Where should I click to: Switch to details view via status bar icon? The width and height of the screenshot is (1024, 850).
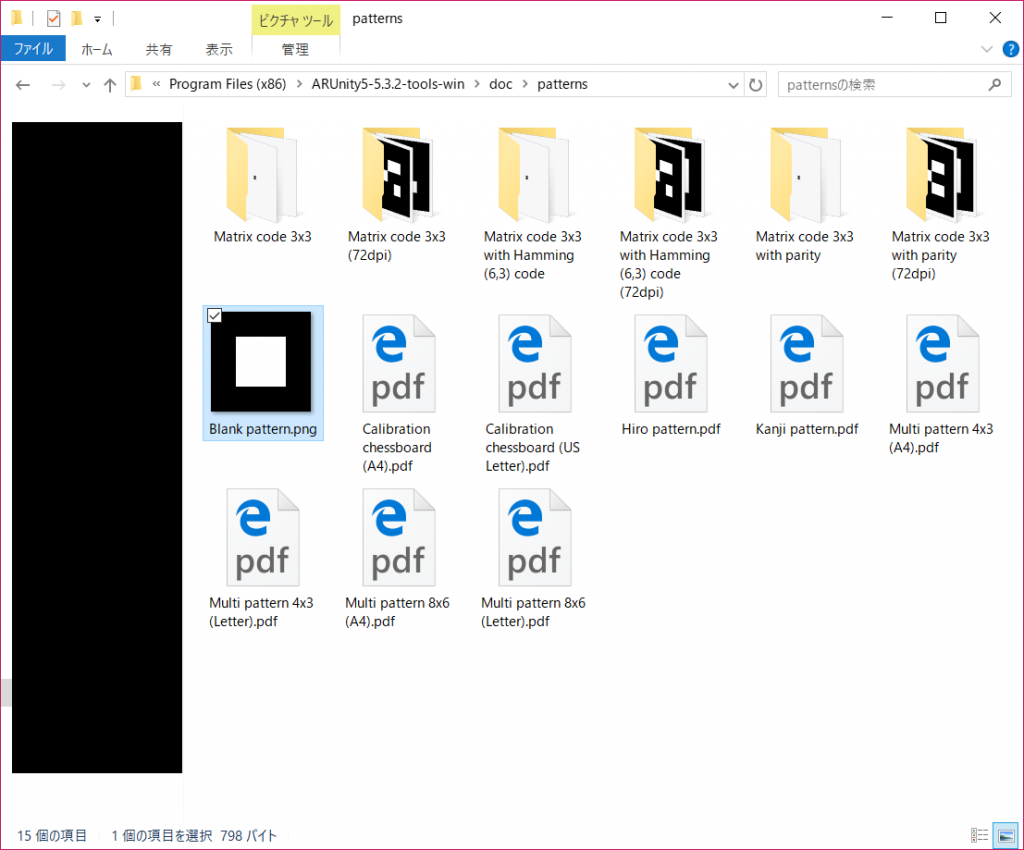979,835
